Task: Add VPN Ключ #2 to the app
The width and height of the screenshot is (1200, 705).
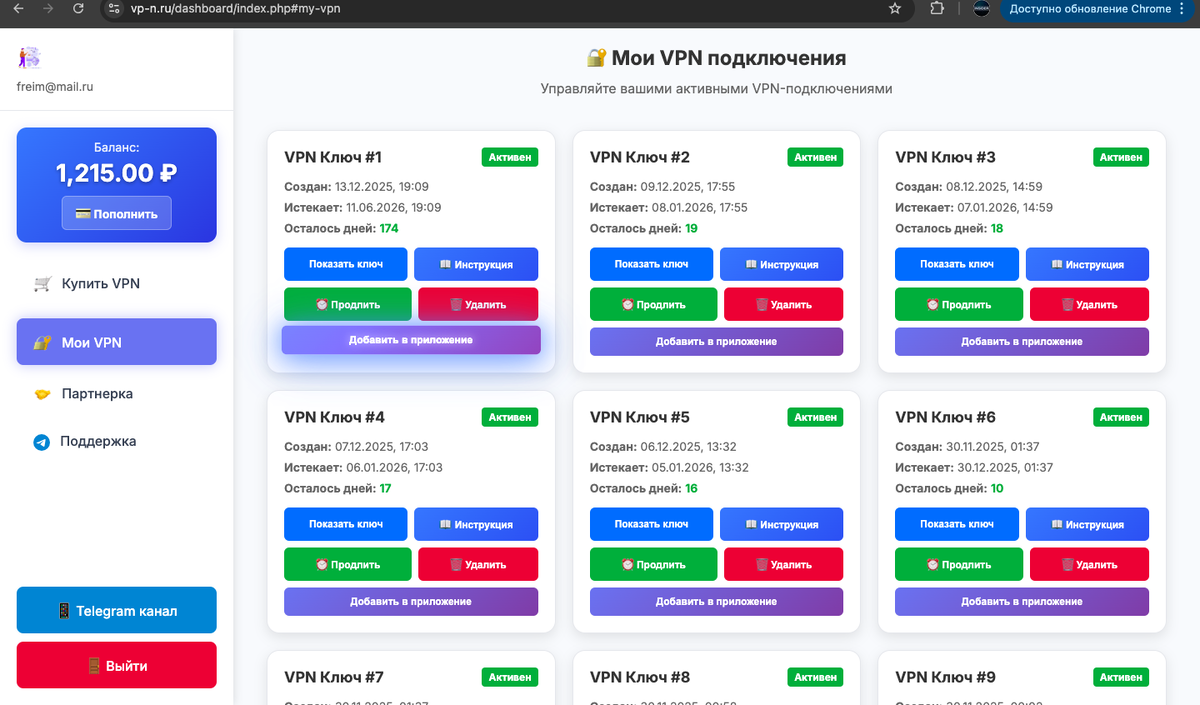Action: pos(717,341)
